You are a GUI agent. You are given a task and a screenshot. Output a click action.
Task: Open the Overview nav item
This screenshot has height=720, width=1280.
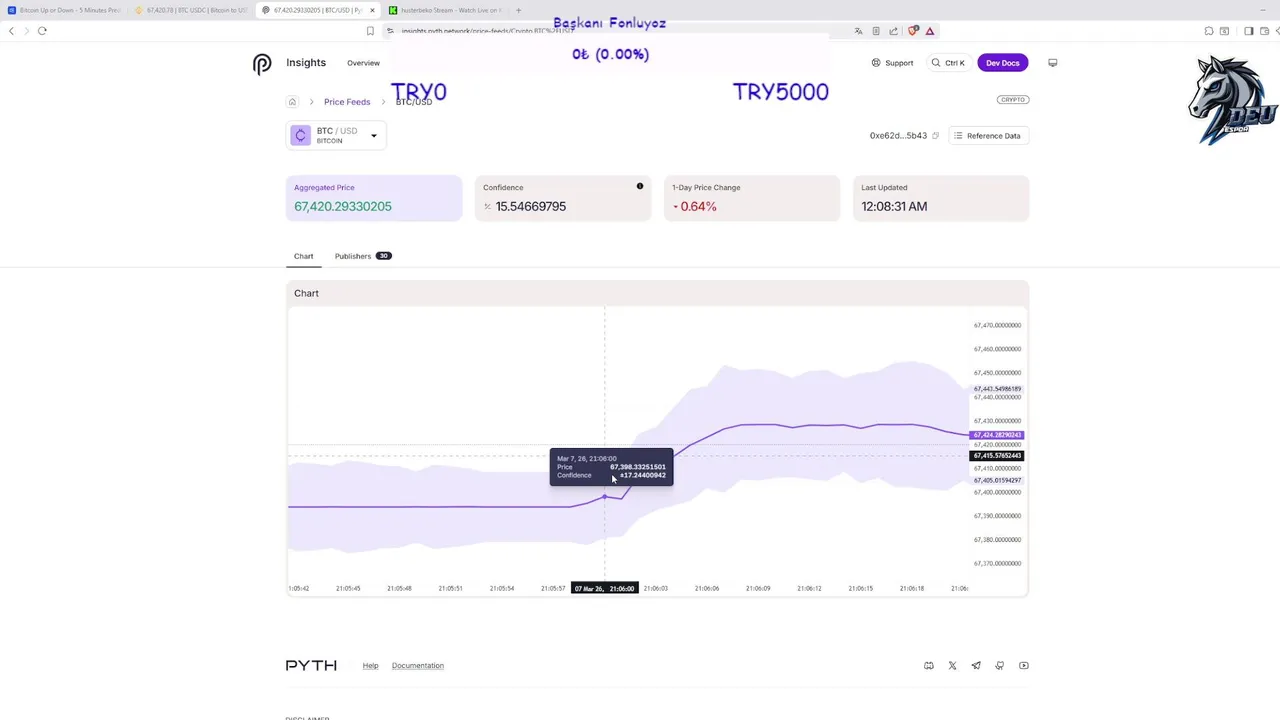click(x=363, y=63)
